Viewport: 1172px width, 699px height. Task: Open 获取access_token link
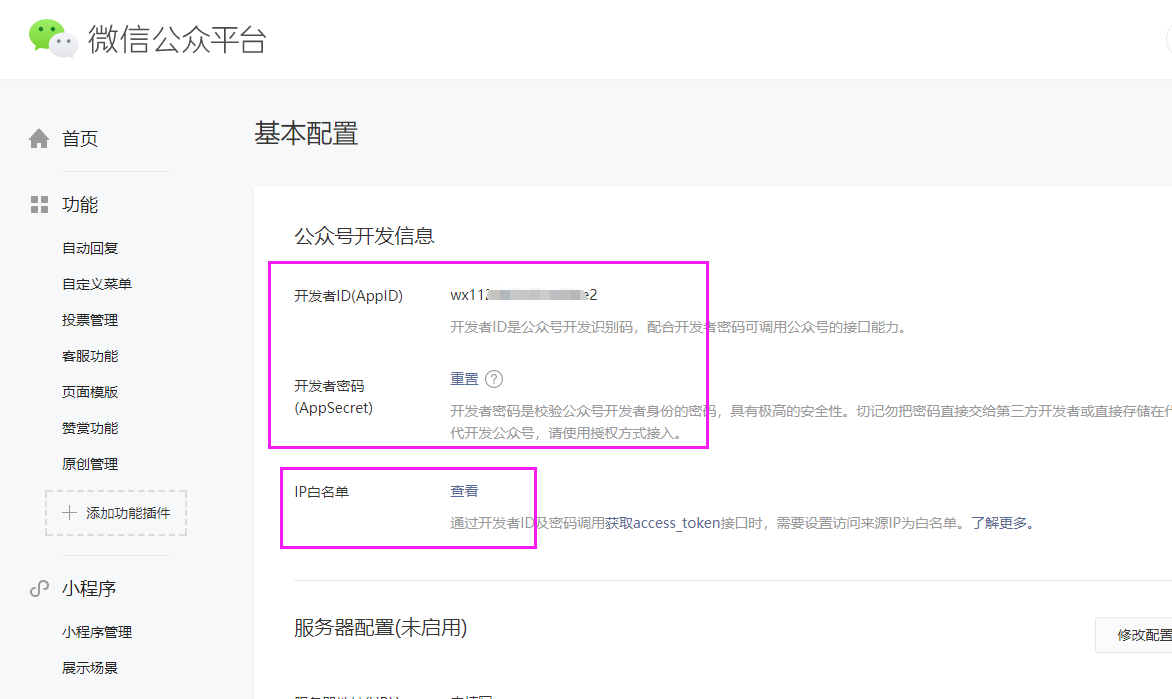[662, 523]
